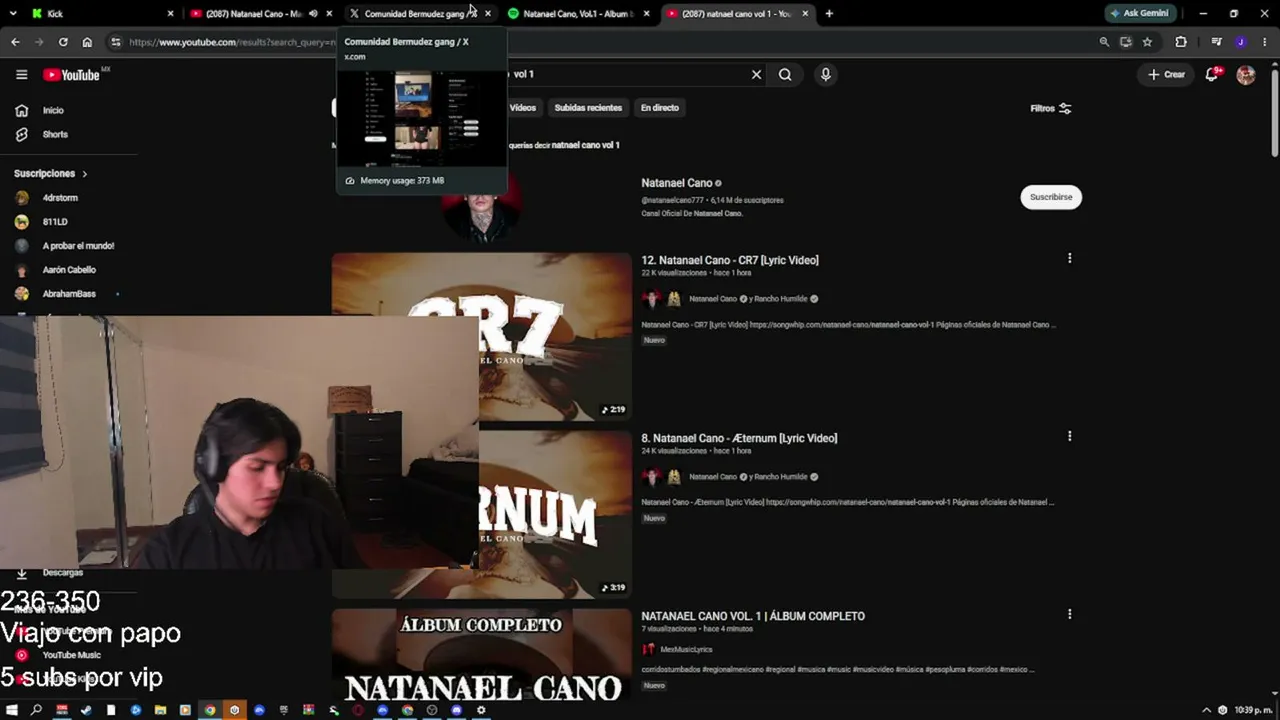The height and width of the screenshot is (720, 1280).
Task: Open NATANAEL CANO VOL. 1 ÁLBUM COMPLETO title
Action: point(753,616)
